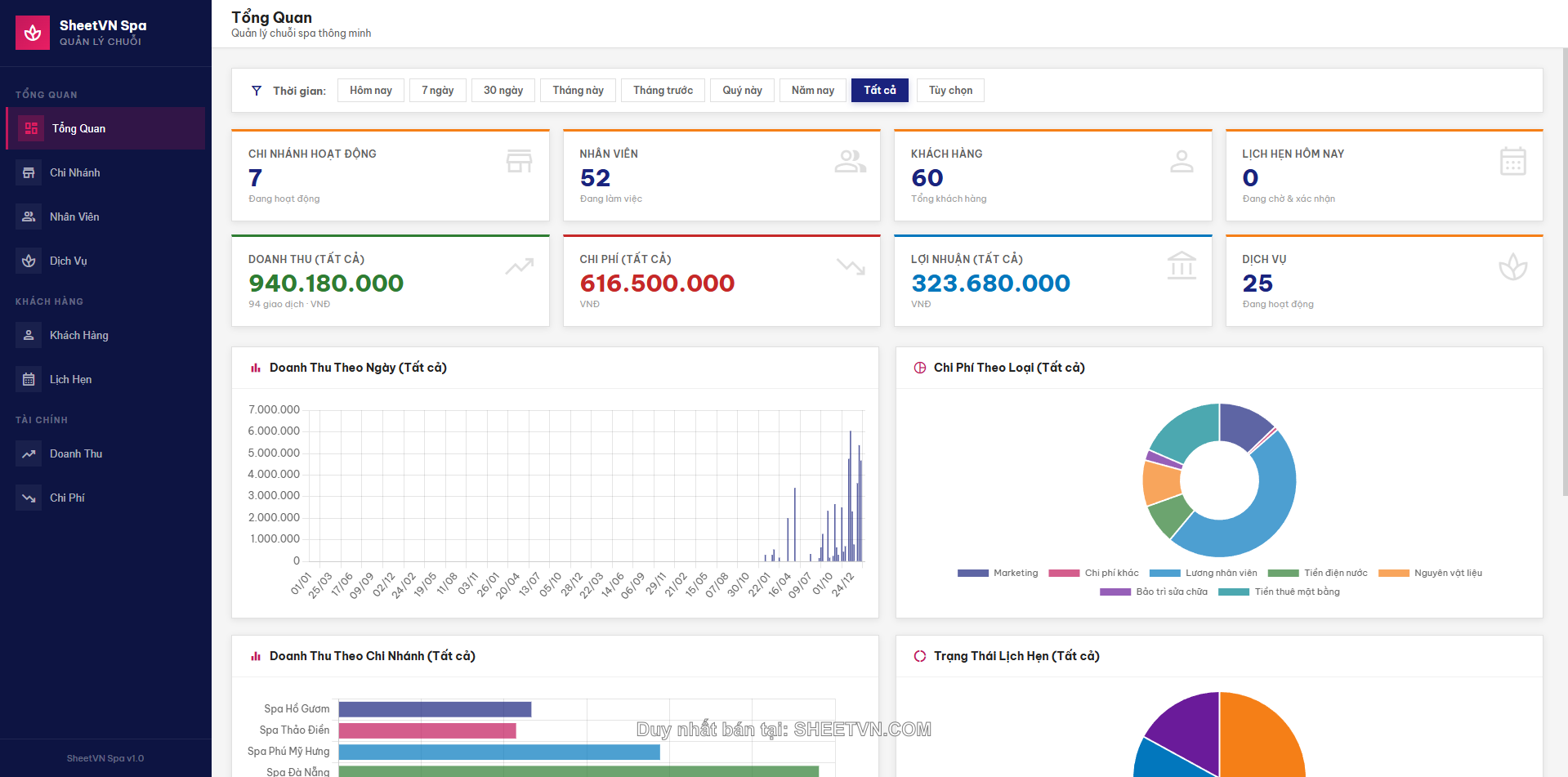Image resolution: width=1568 pixels, height=777 pixels.
Task: Click the Nguyên vật liệu orange legend swatch
Action: pos(1393,573)
